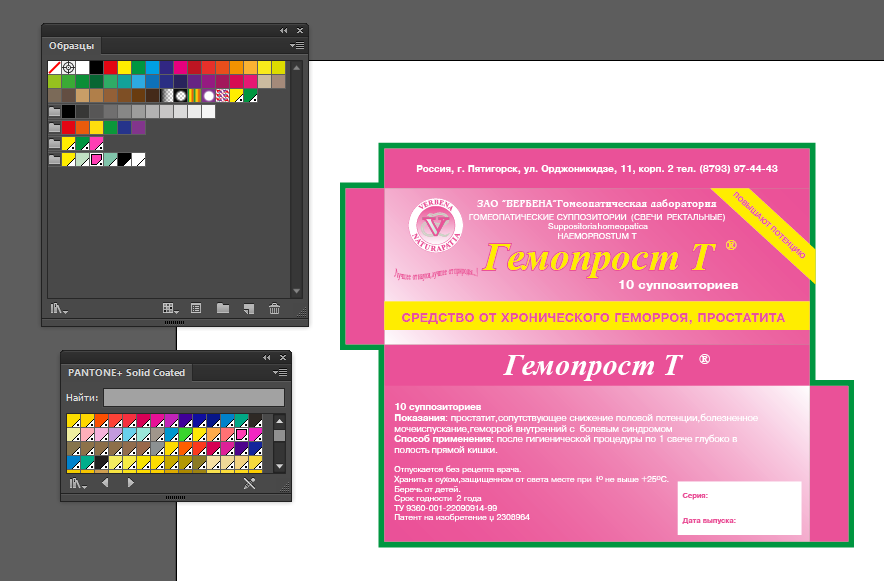Open Swatch Libraries menu in PANTONE panel
The height and width of the screenshot is (581, 884).
click(78, 483)
